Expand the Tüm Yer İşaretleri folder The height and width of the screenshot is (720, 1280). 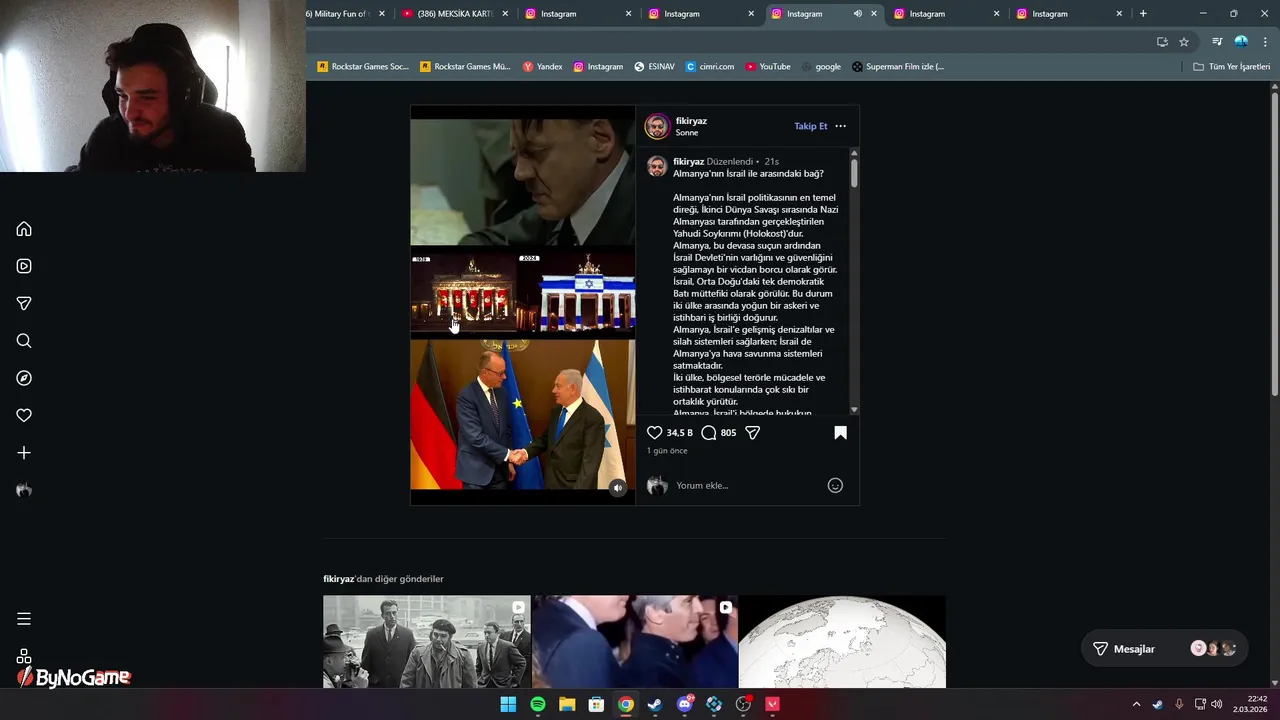tap(1232, 67)
